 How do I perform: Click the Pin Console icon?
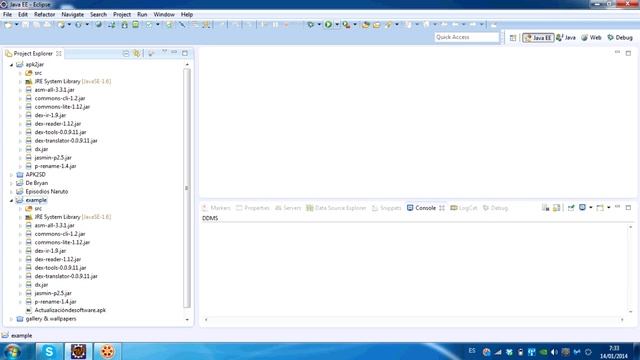coord(571,208)
